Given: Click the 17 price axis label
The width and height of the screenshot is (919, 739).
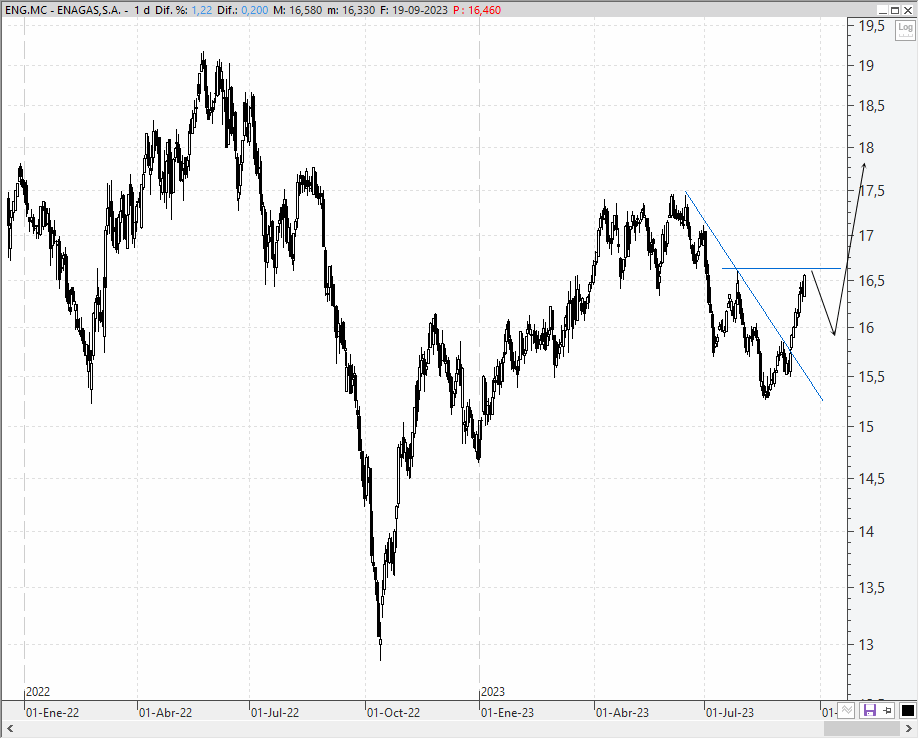Looking at the screenshot, I should (866, 236).
